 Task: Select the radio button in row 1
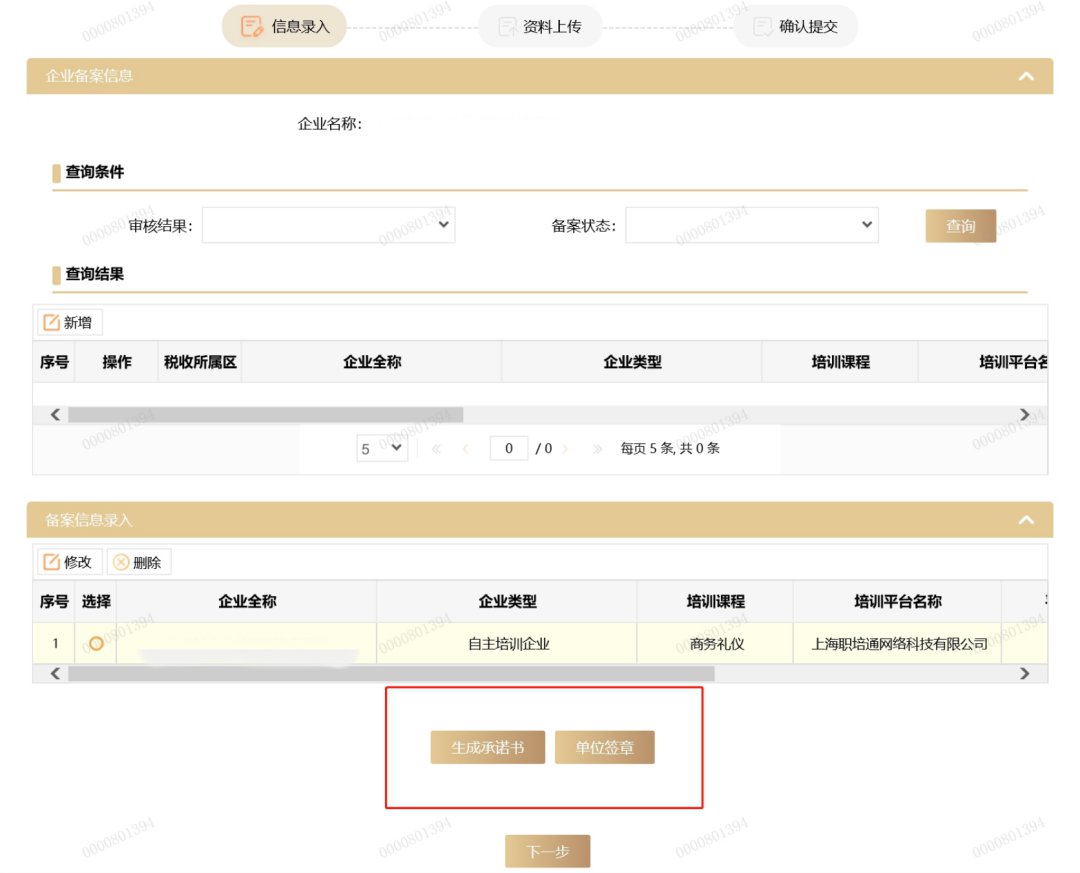96,643
